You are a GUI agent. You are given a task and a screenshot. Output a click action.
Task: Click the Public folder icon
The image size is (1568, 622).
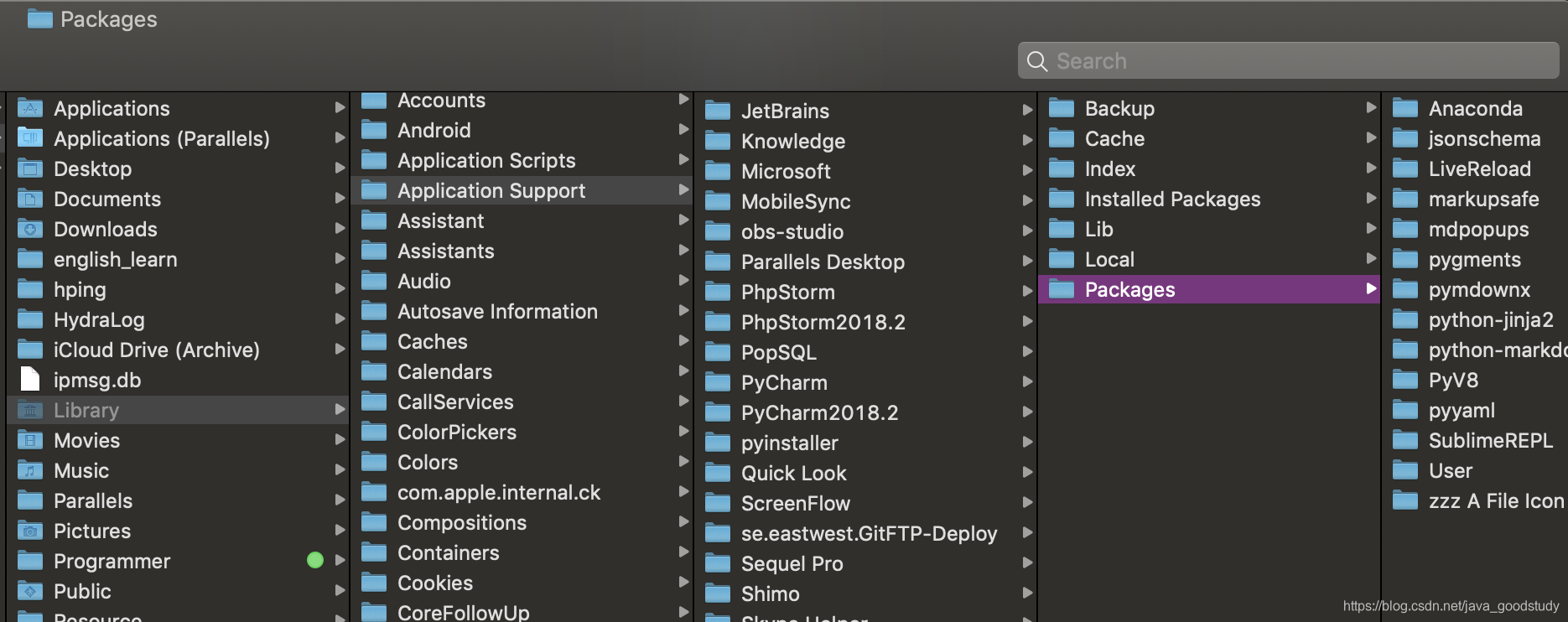click(x=30, y=591)
